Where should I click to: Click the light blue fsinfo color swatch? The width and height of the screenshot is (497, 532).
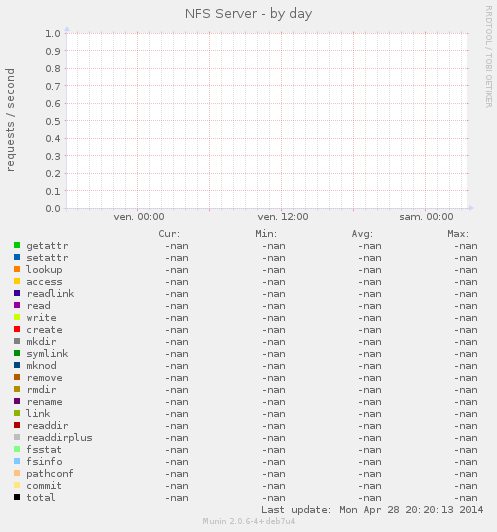tap(17, 461)
